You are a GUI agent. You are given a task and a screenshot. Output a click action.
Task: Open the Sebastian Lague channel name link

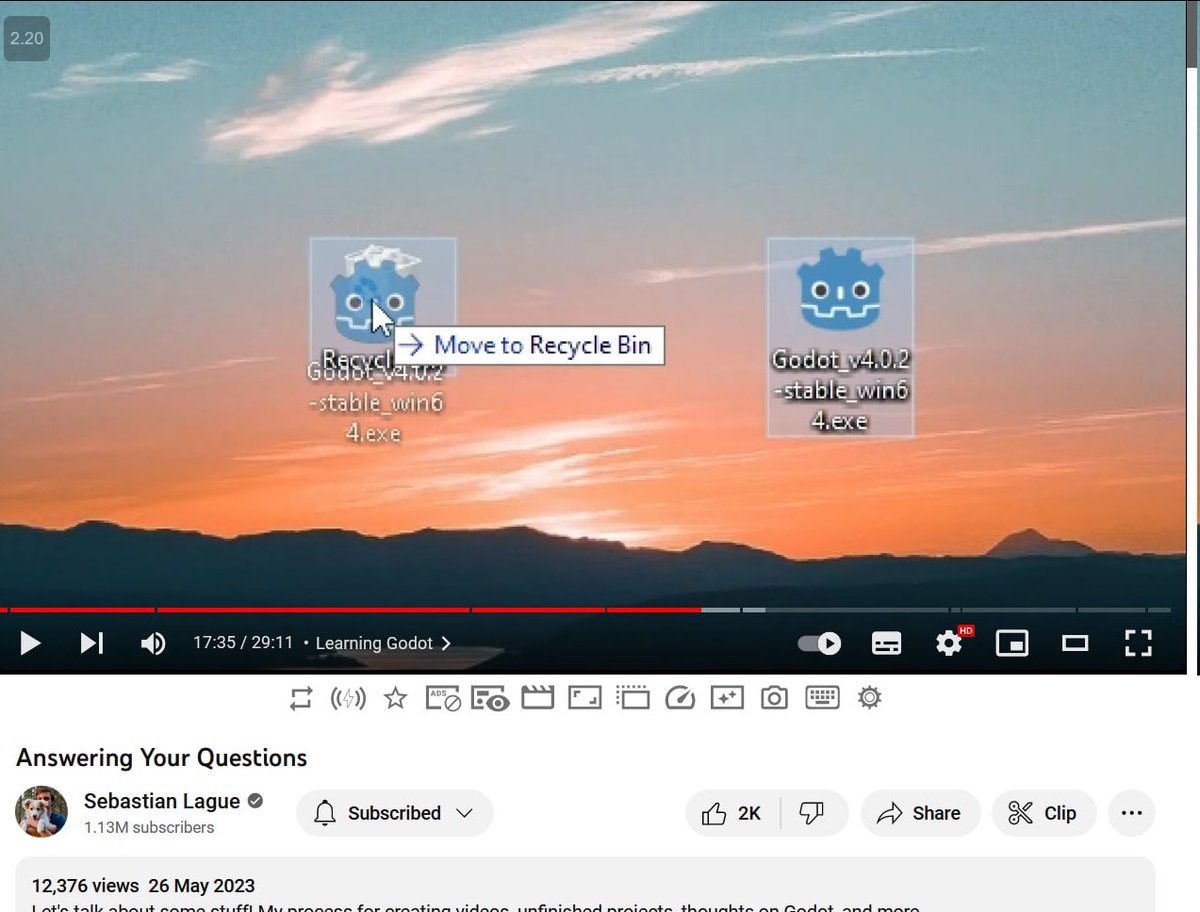pos(162,801)
